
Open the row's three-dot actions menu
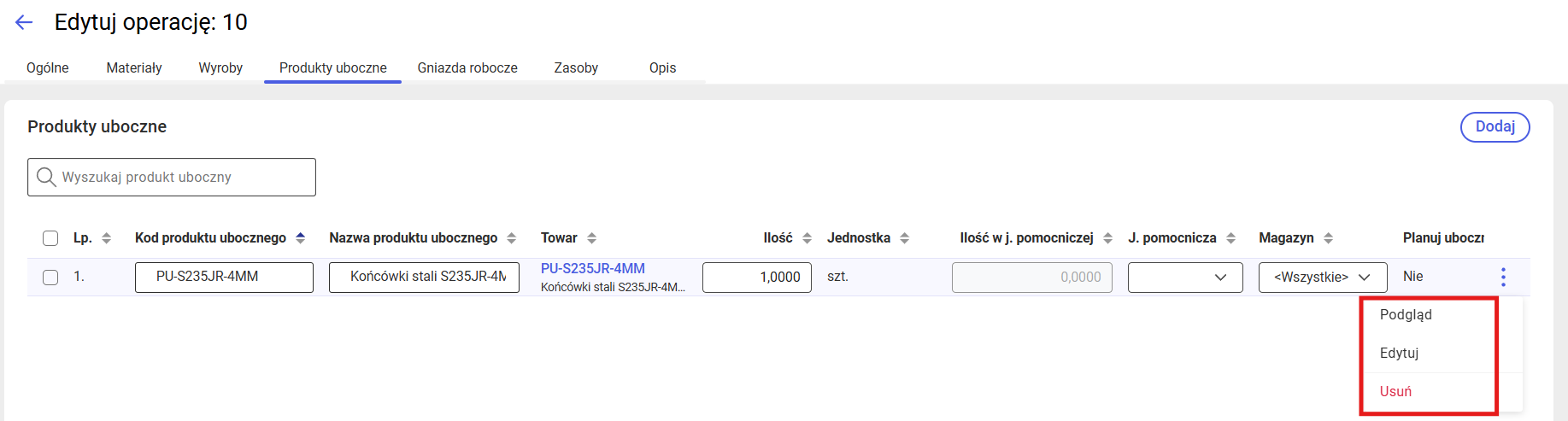[1503, 277]
